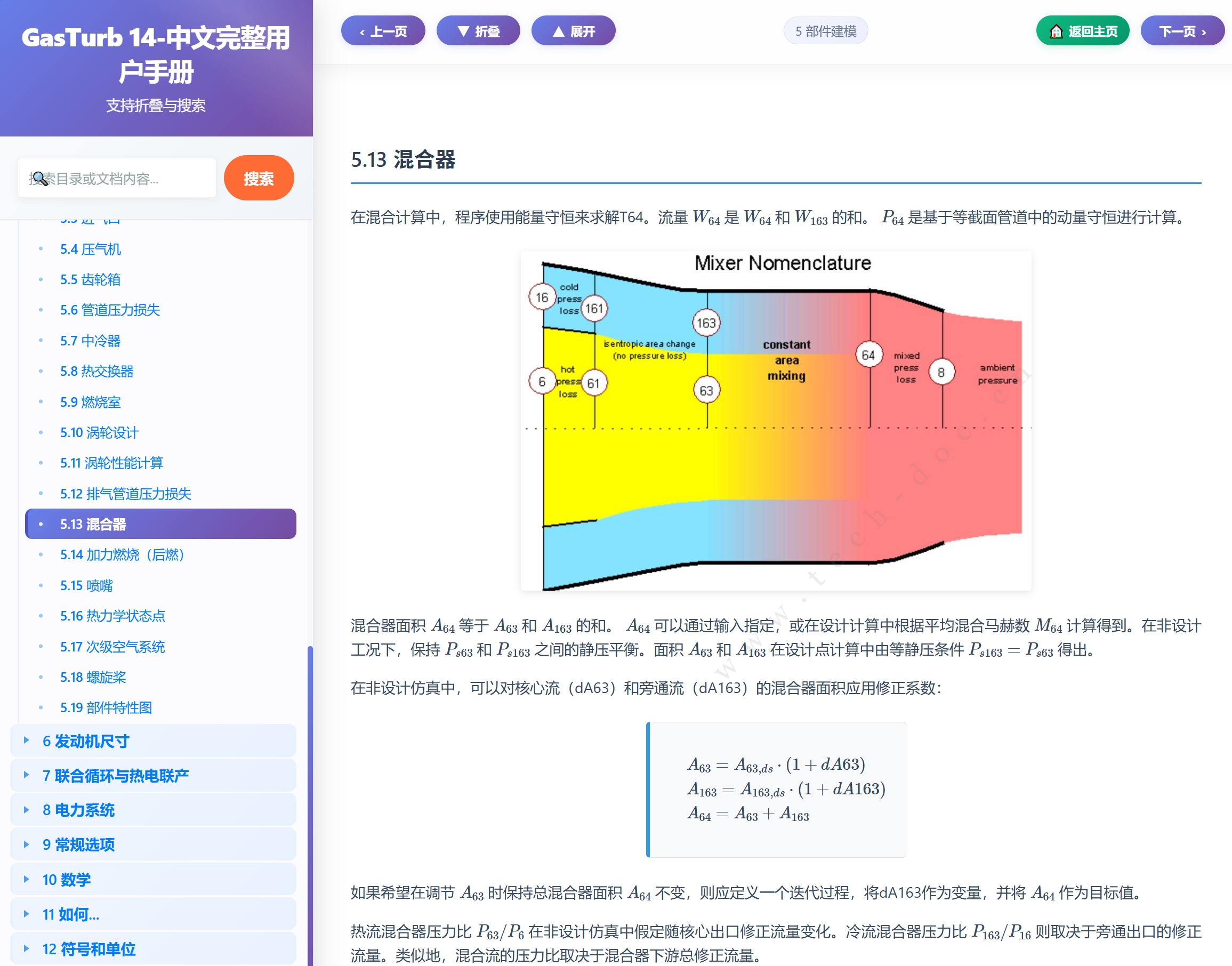
Task: Collapse all sections with 折叠 button
Action: [479, 31]
